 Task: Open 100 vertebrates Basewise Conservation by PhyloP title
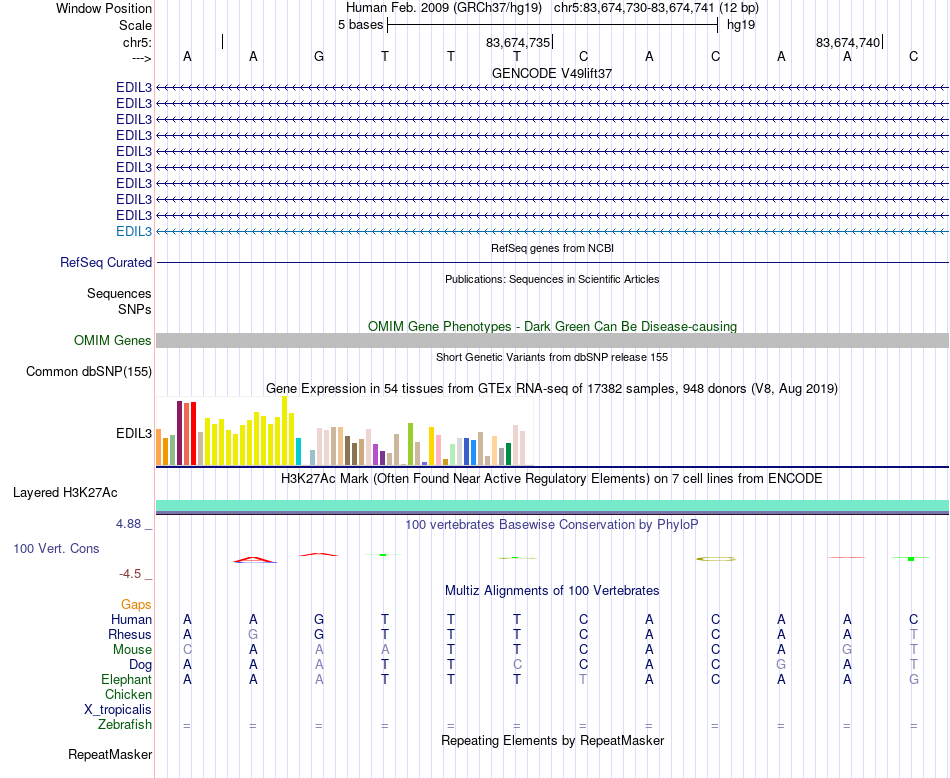coord(552,525)
